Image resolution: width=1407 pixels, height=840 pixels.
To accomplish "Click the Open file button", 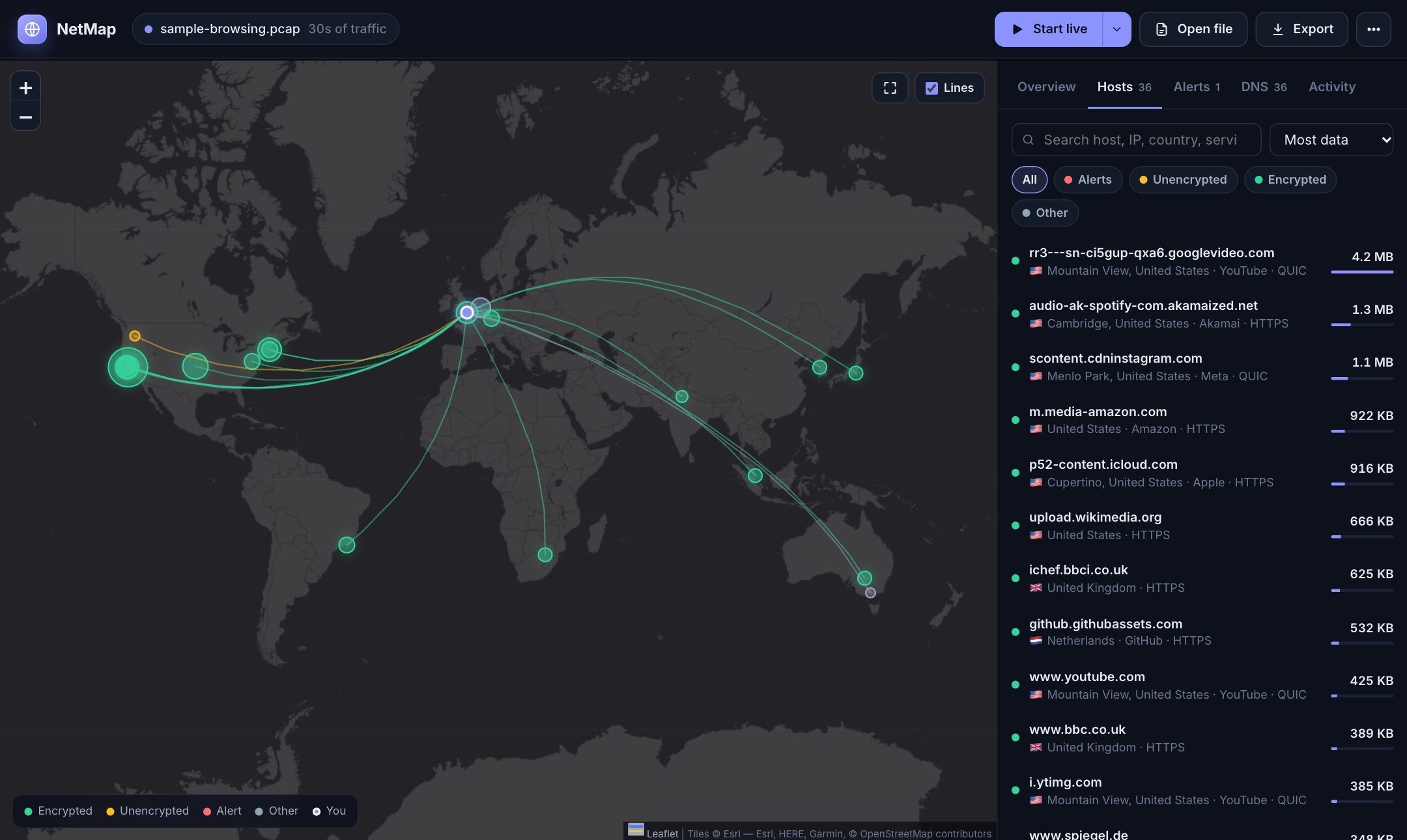I will click(1193, 29).
